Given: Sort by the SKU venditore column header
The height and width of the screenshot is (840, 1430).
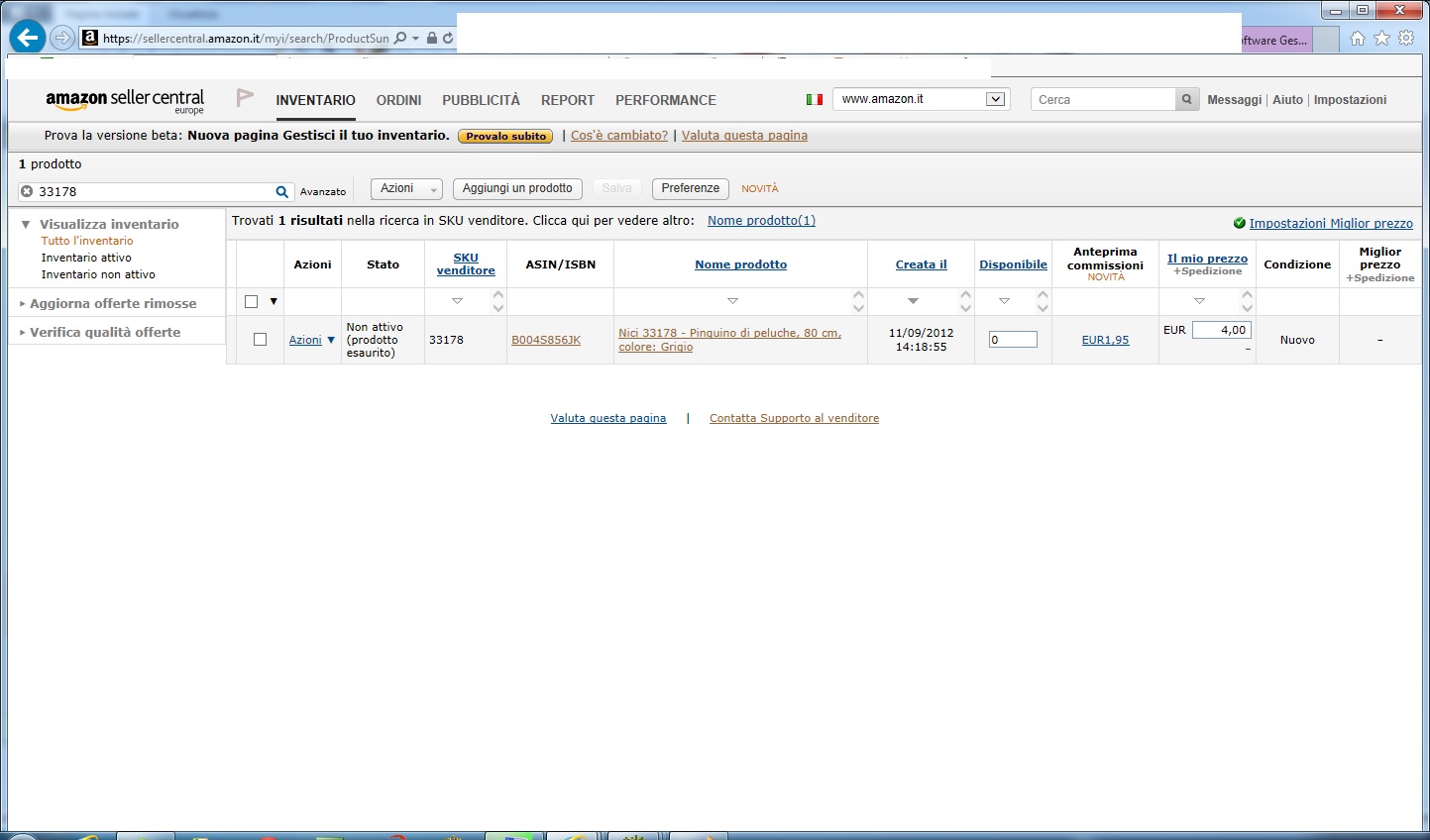Looking at the screenshot, I should coord(466,264).
